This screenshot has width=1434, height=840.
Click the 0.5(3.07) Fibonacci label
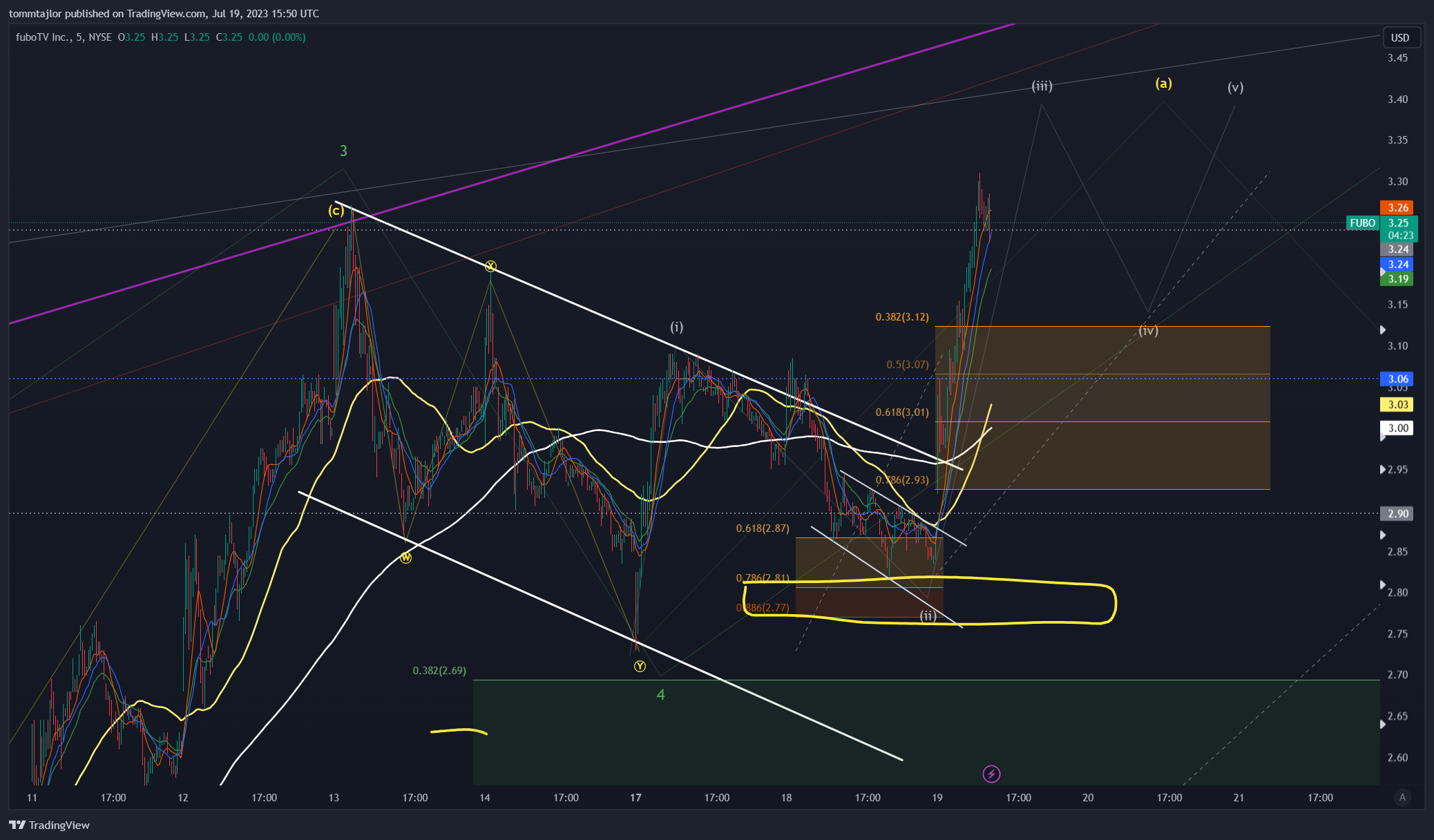pos(908,365)
